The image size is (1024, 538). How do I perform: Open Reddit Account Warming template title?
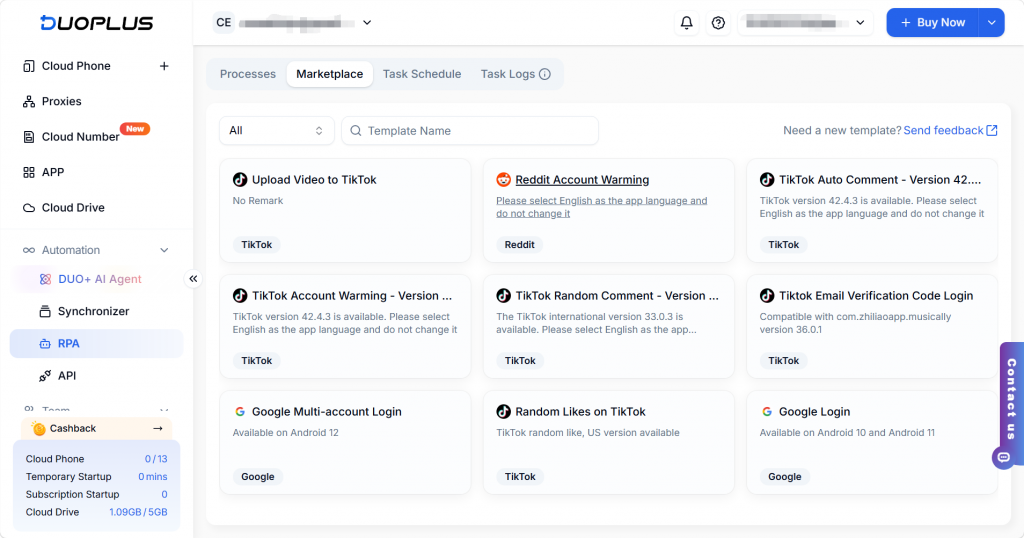582,180
